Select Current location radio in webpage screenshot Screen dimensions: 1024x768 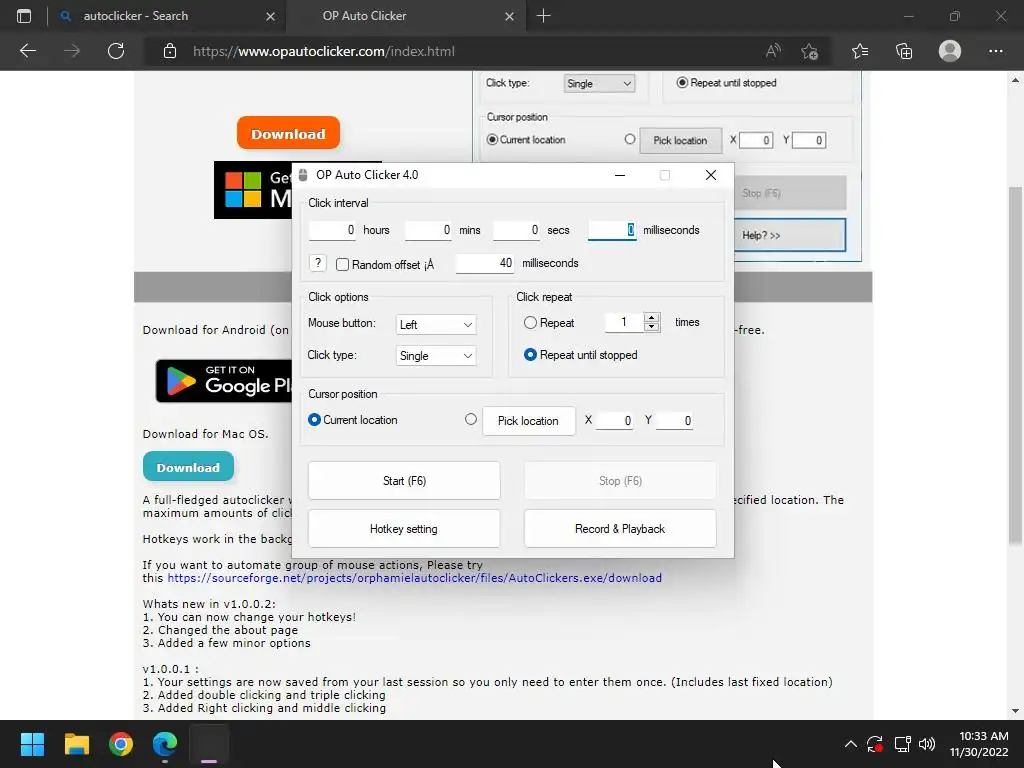pos(492,140)
